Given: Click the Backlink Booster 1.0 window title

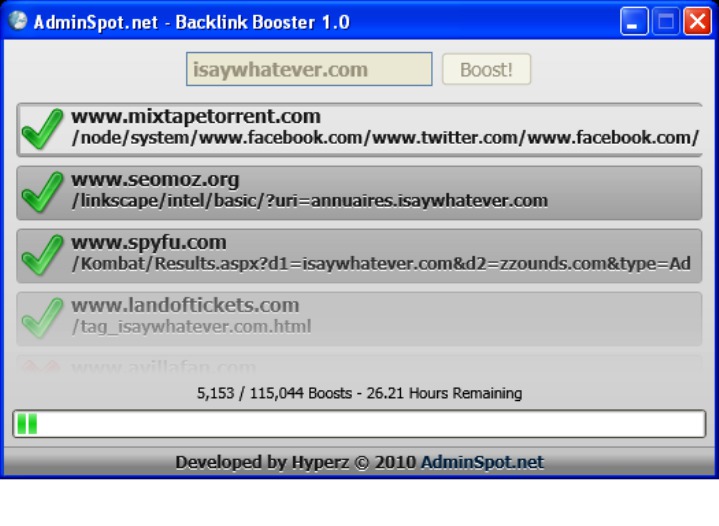Looking at the screenshot, I should (x=192, y=22).
